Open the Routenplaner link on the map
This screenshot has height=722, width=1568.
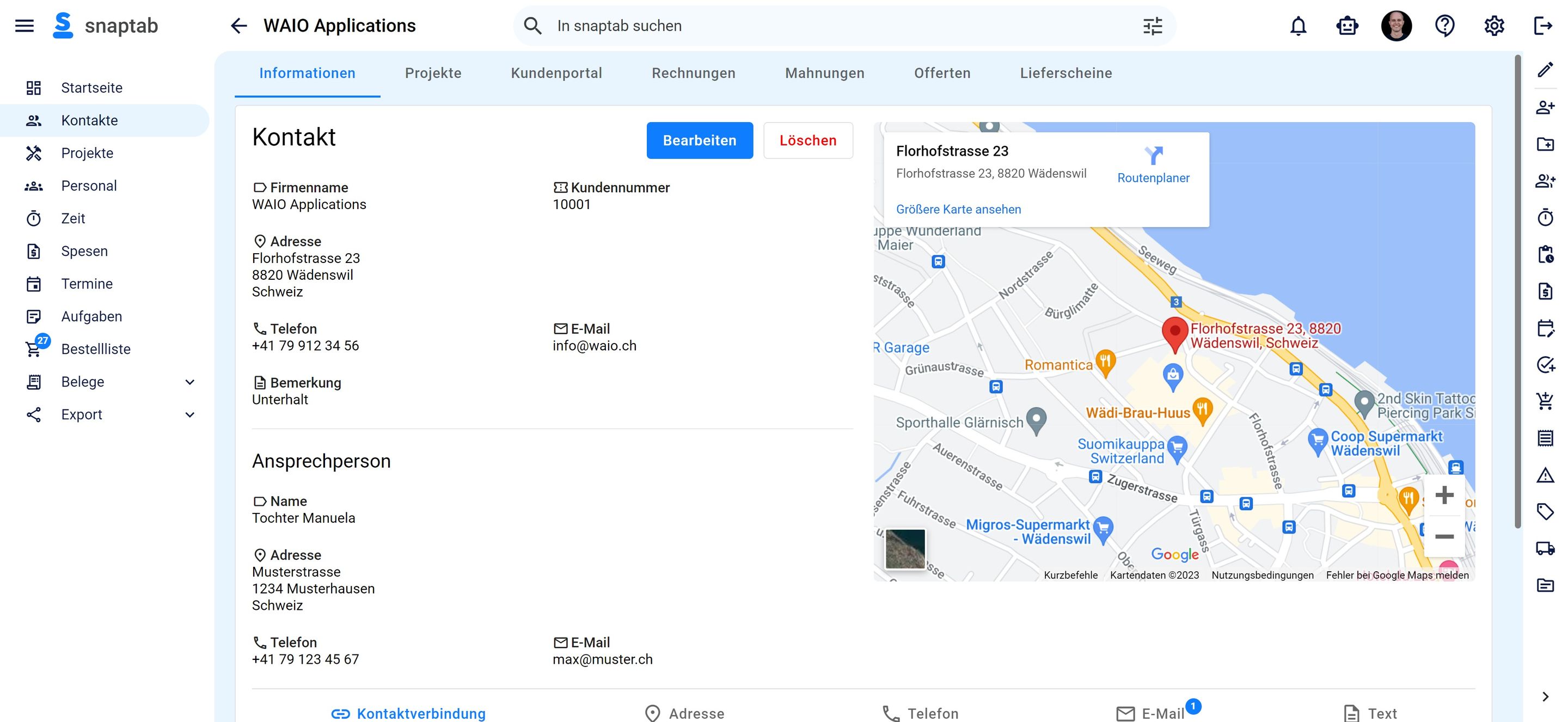pyautogui.click(x=1153, y=165)
